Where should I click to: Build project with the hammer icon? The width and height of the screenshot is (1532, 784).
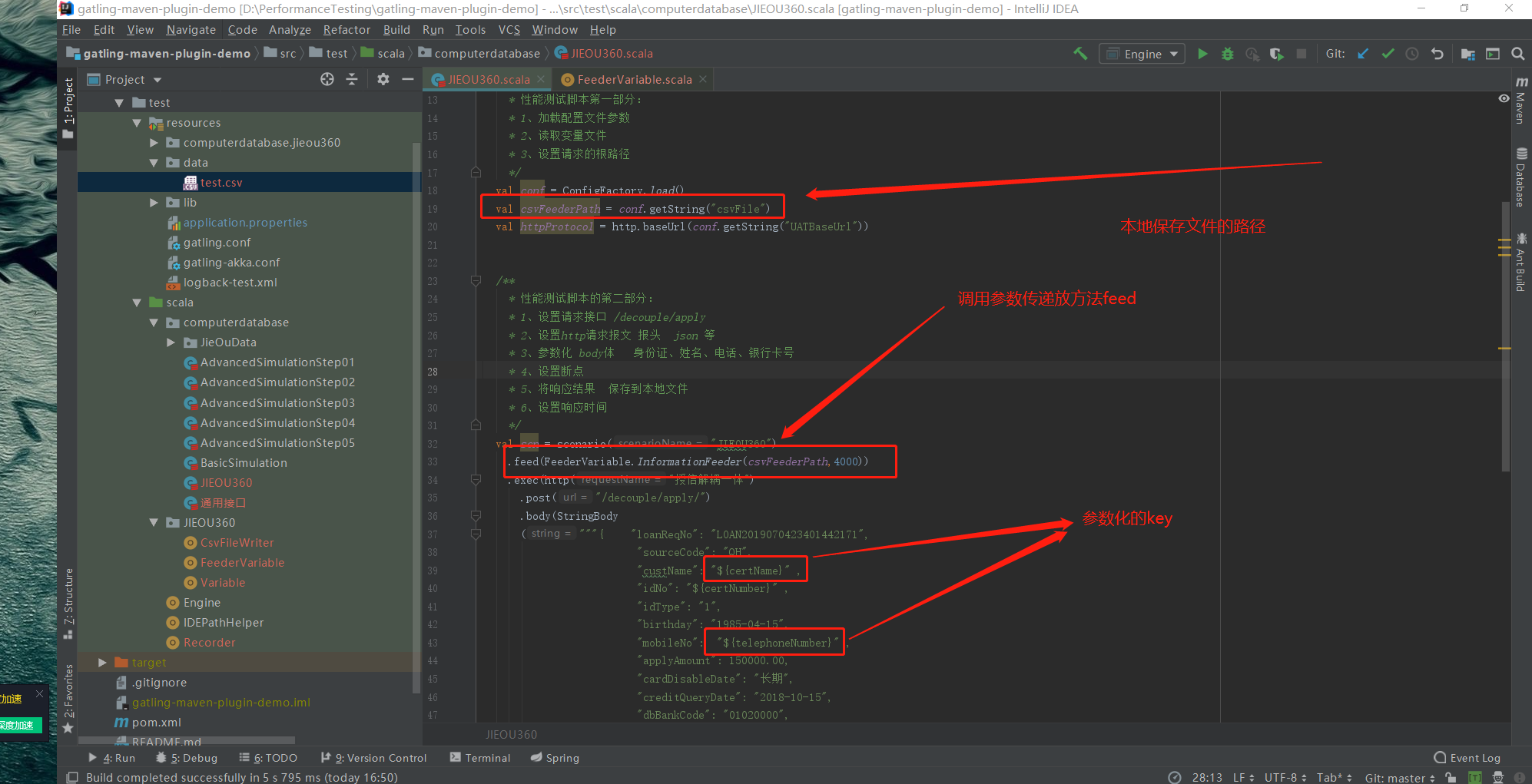pyautogui.click(x=1080, y=54)
